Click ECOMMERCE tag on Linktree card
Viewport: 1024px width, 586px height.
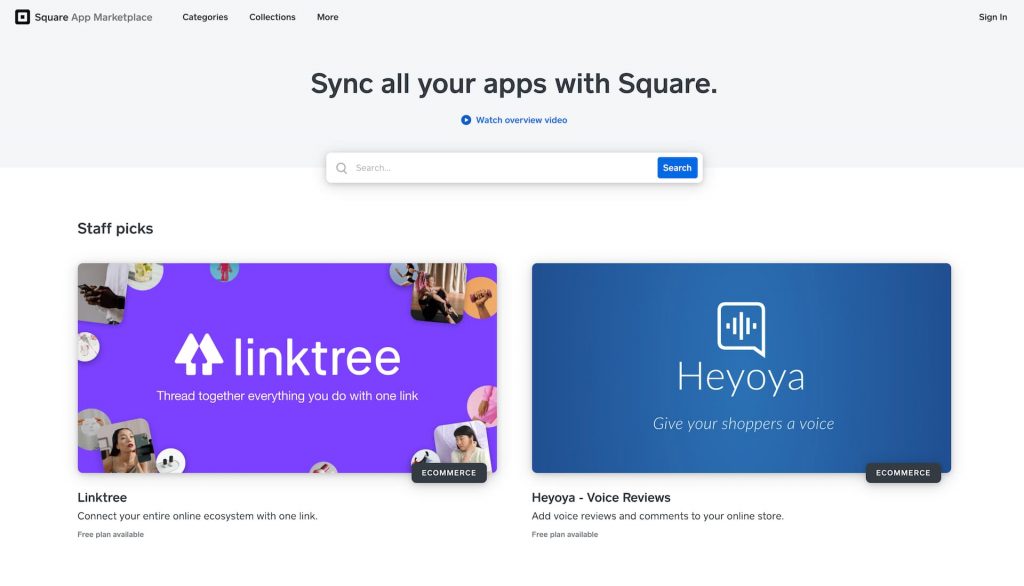pos(449,473)
